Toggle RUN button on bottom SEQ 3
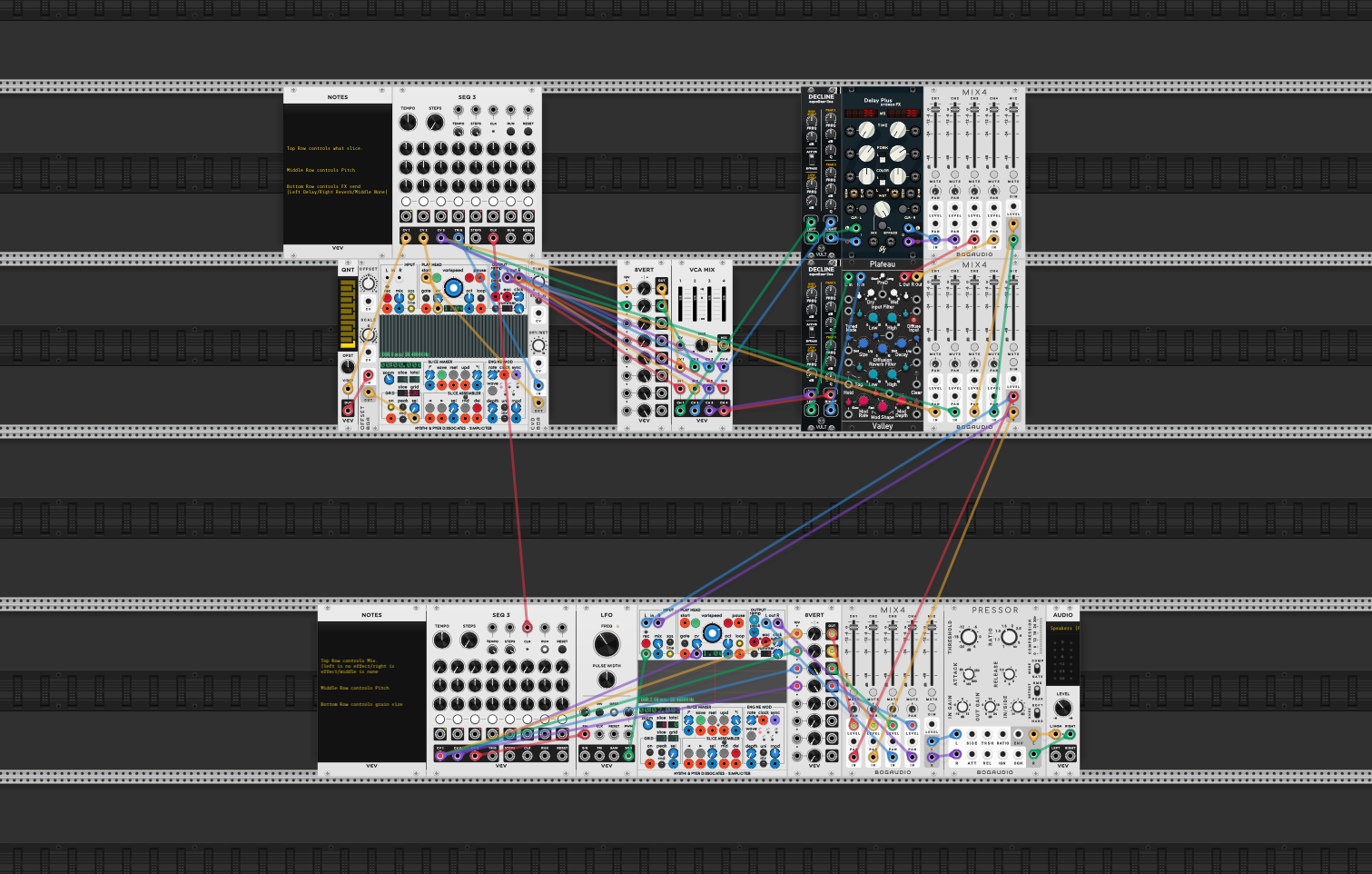The height and width of the screenshot is (874, 1372). point(545,649)
